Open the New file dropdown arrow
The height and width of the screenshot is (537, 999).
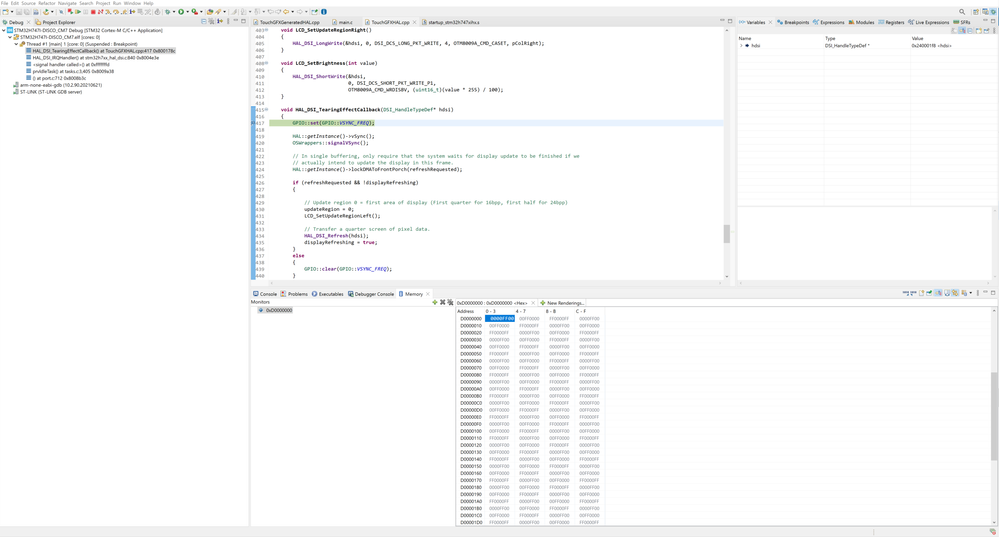pos(12,11)
